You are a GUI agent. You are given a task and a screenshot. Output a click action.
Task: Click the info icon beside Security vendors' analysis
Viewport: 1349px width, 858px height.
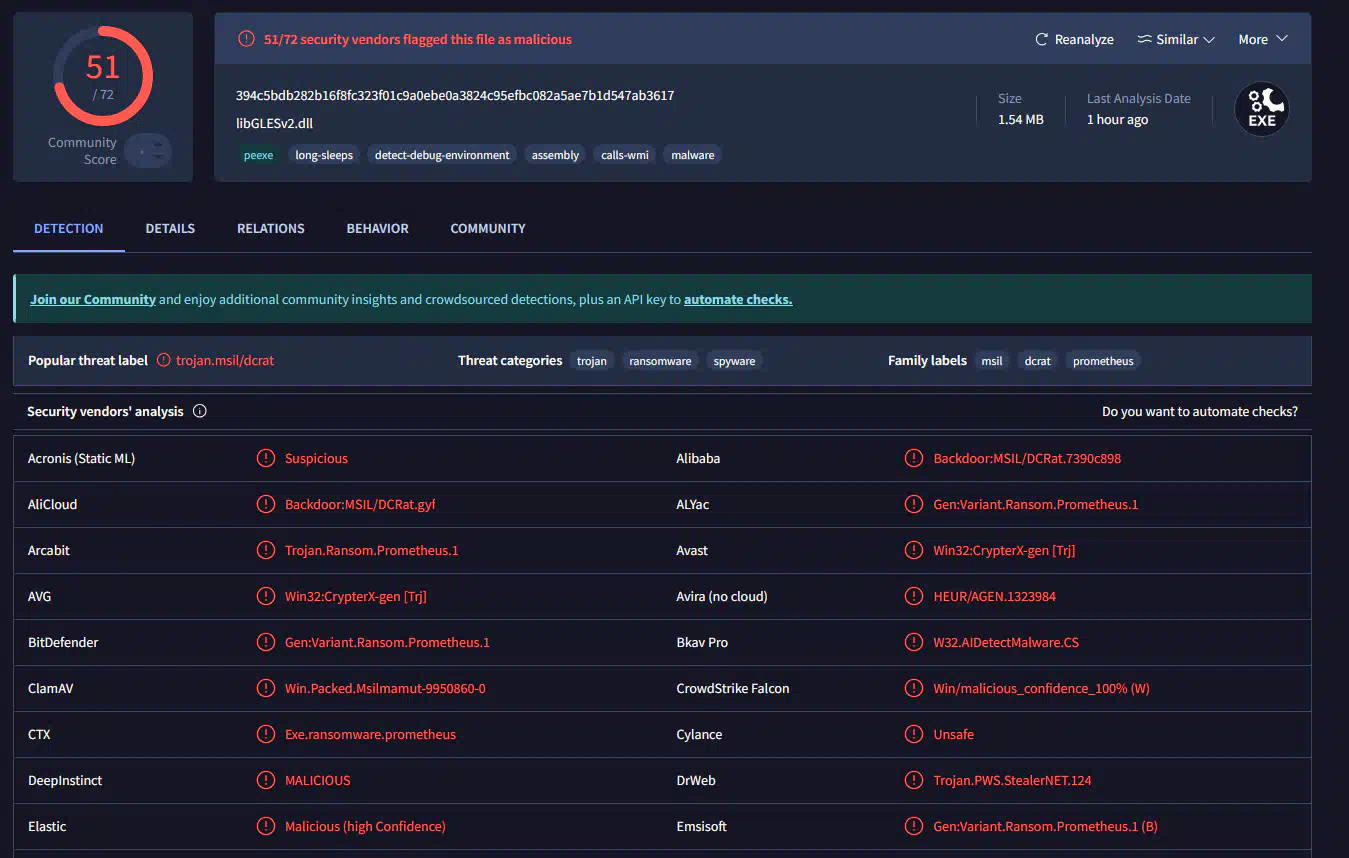tap(200, 411)
